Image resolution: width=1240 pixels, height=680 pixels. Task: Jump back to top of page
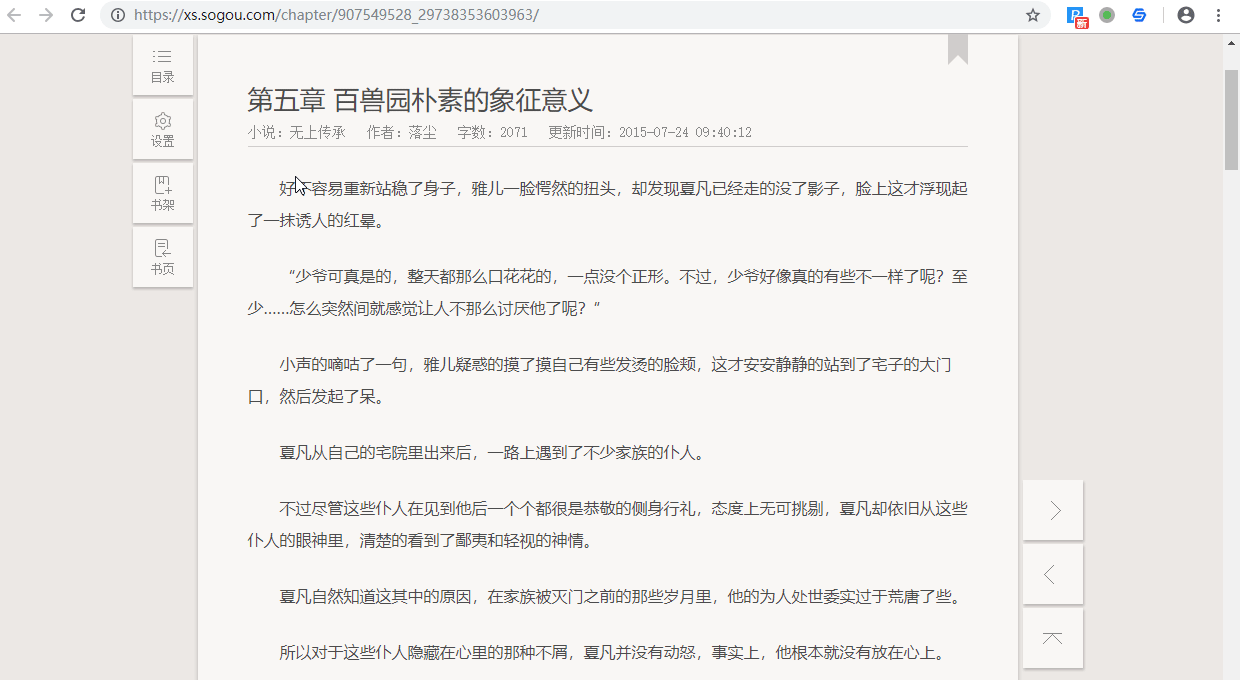click(1053, 639)
